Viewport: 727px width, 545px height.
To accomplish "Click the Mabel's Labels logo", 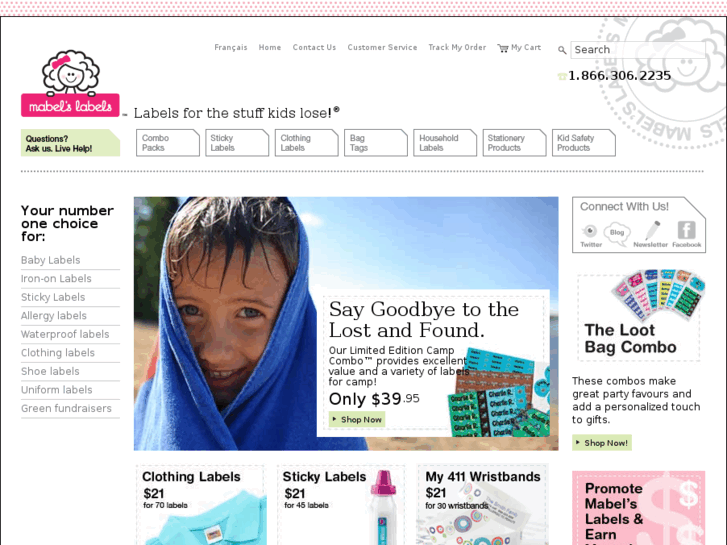I will [70, 83].
